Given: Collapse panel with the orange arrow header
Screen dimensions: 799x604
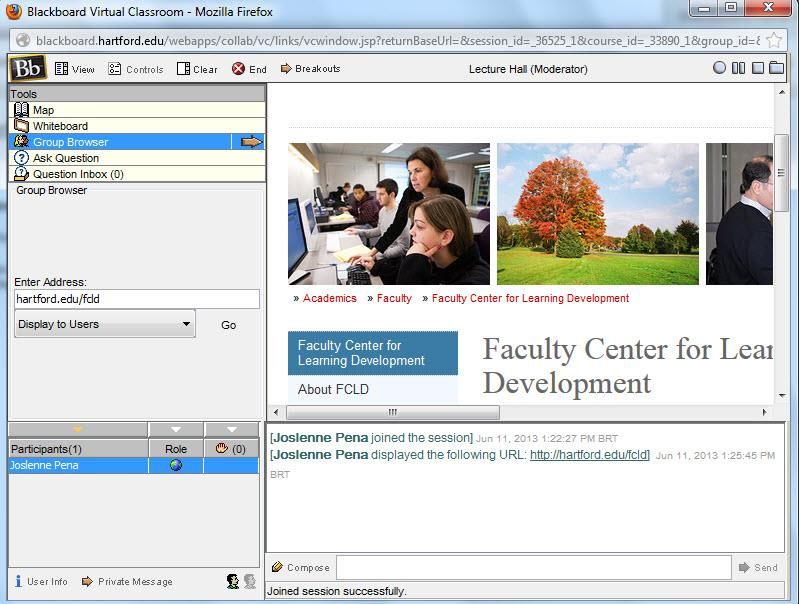Looking at the screenshot, I should click(x=78, y=429).
